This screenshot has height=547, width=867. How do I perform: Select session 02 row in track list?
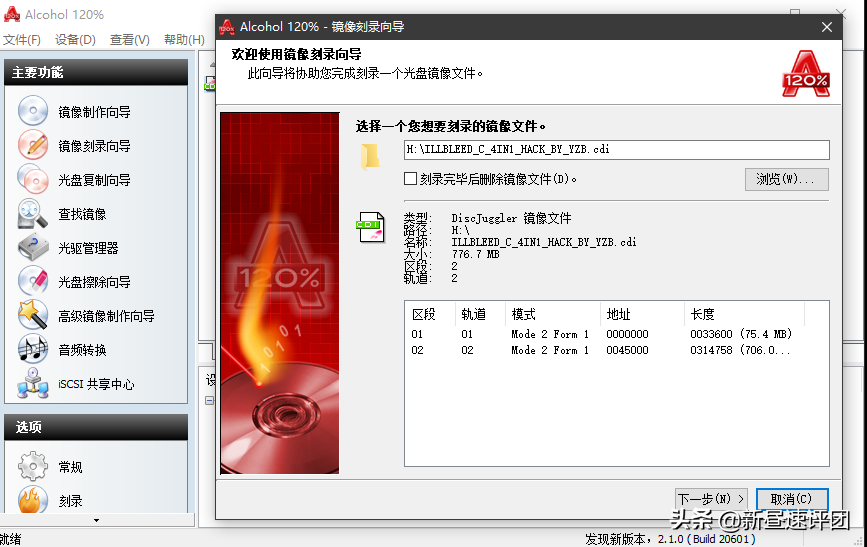[x=600, y=350]
